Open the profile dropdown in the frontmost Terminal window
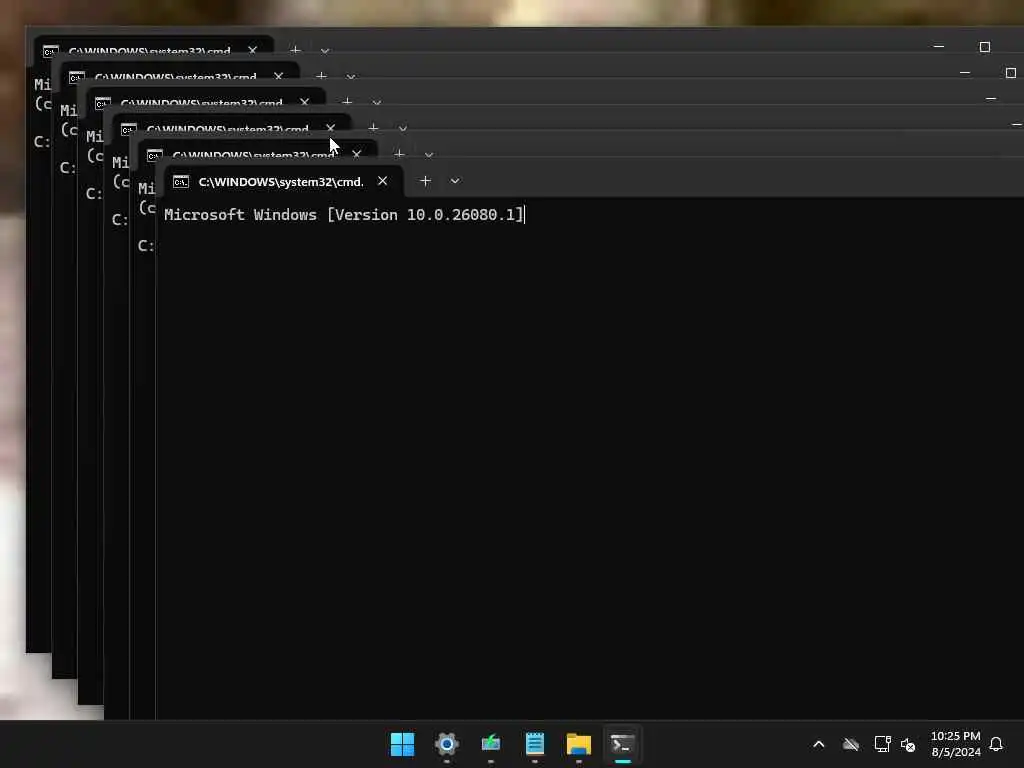 455,181
